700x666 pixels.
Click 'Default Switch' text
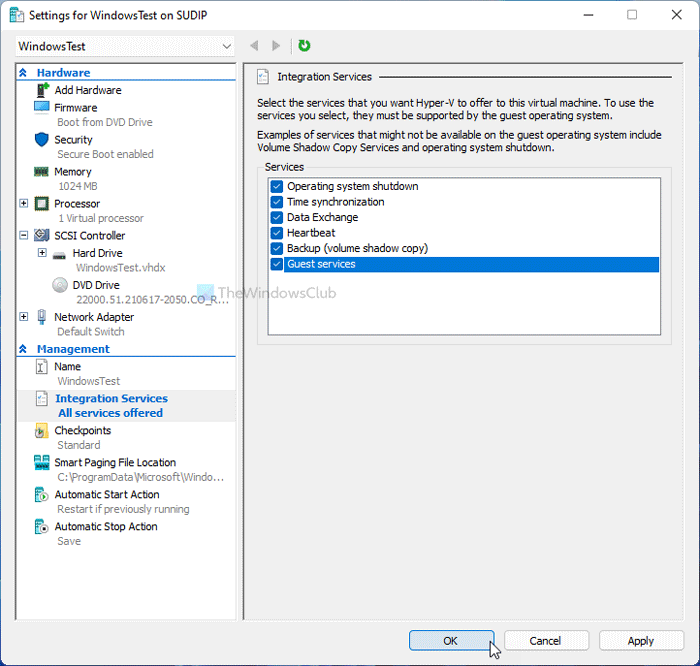coord(91,332)
